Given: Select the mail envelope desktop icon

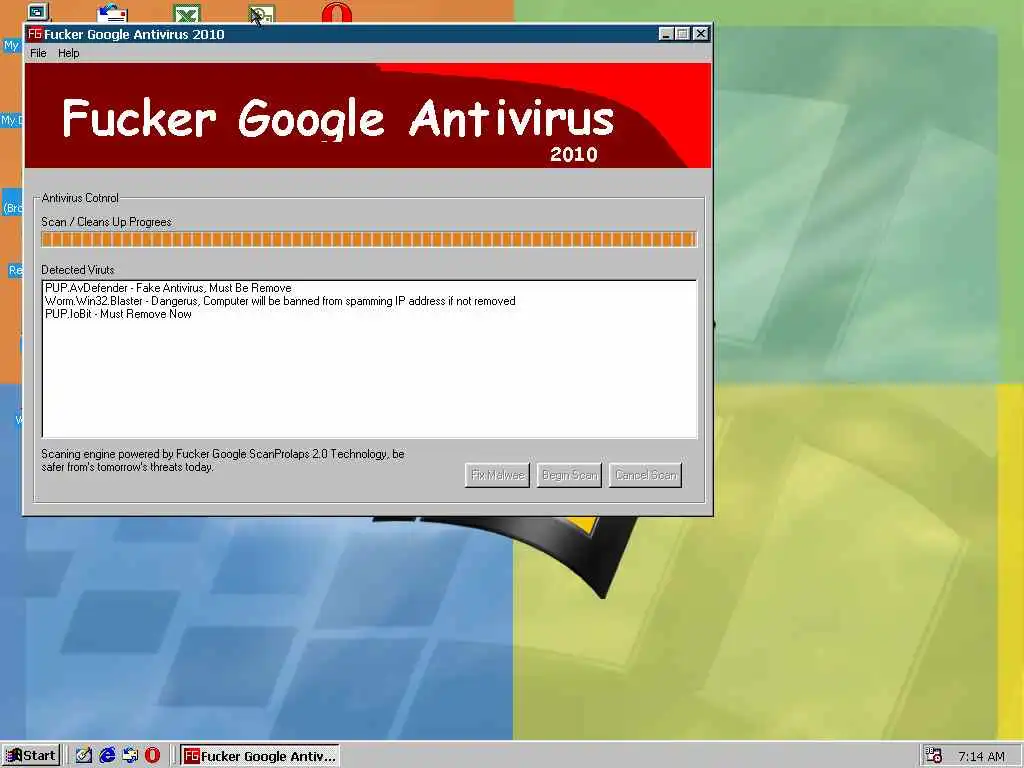Looking at the screenshot, I should click(x=112, y=12).
